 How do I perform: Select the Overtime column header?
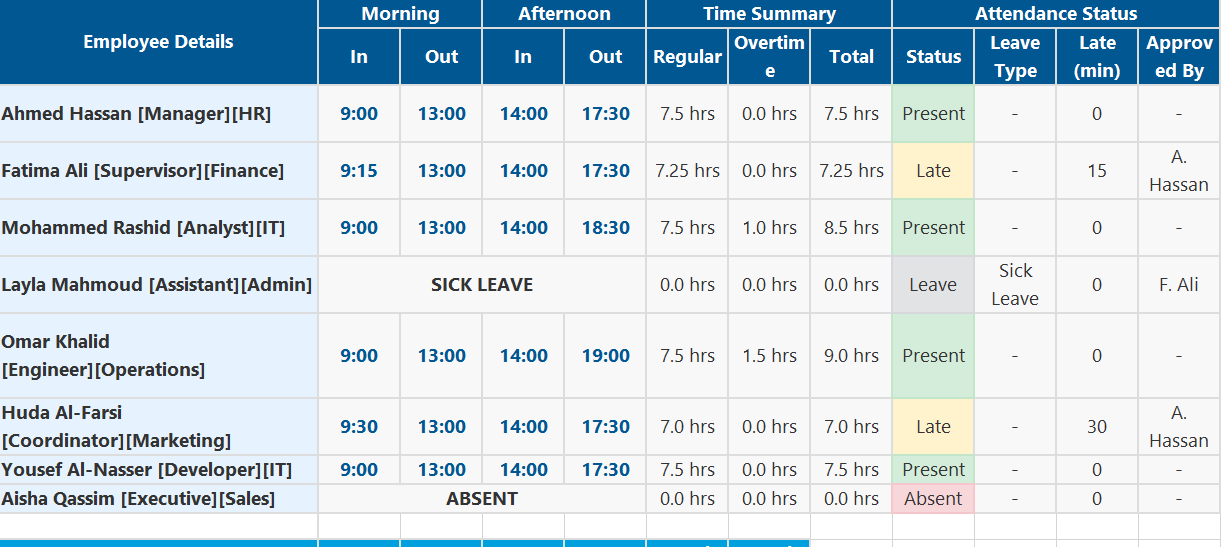pyautogui.click(x=769, y=57)
